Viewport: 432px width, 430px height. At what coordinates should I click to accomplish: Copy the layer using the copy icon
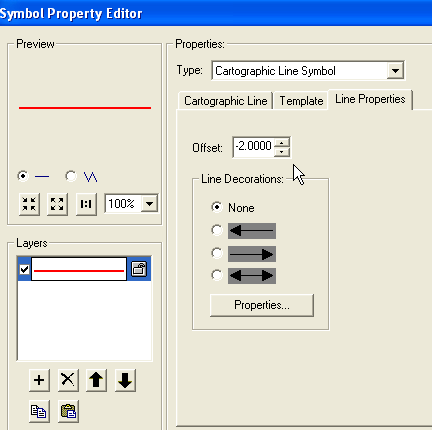pos(39,411)
